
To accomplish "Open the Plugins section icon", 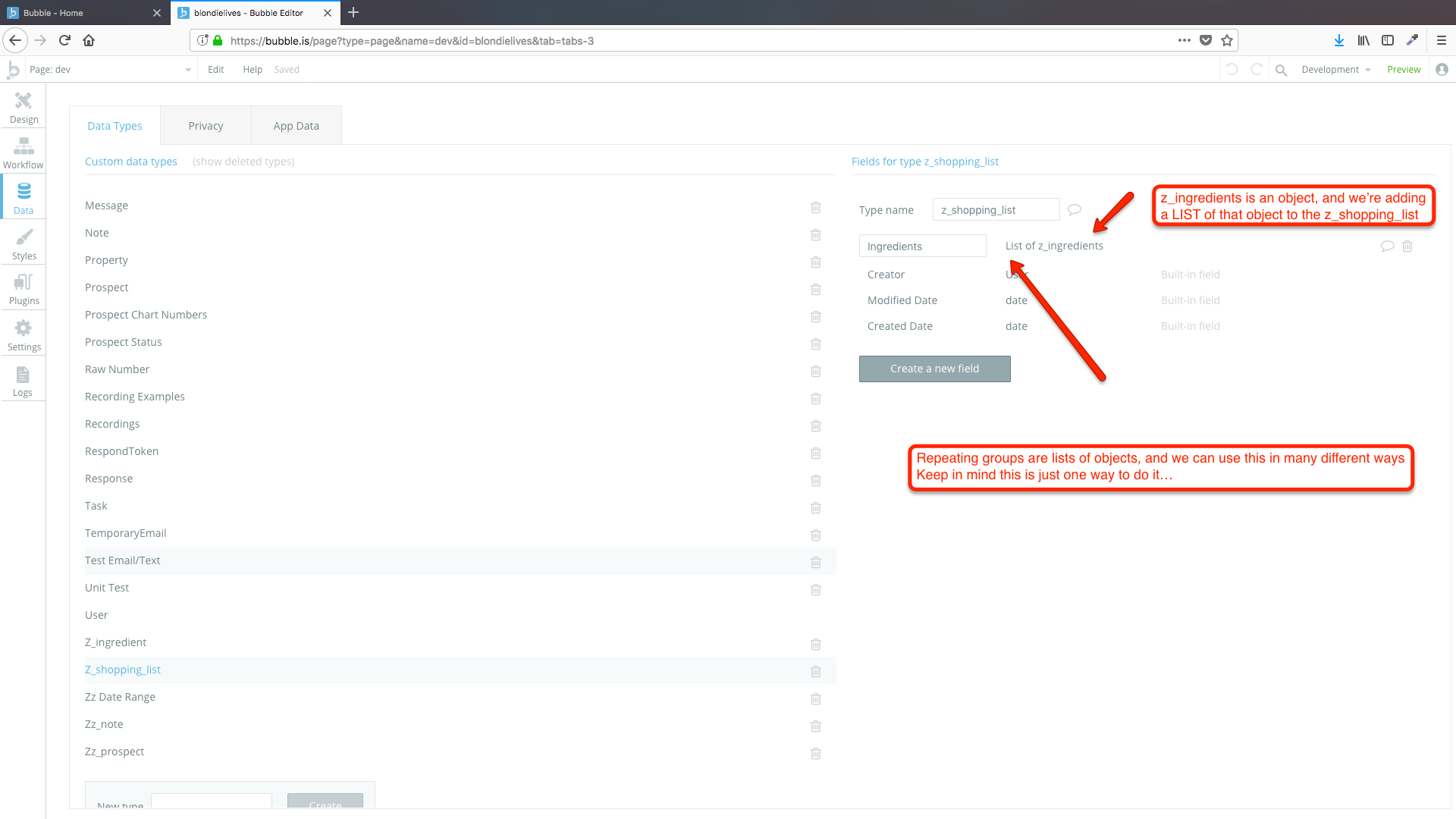I will (x=24, y=289).
